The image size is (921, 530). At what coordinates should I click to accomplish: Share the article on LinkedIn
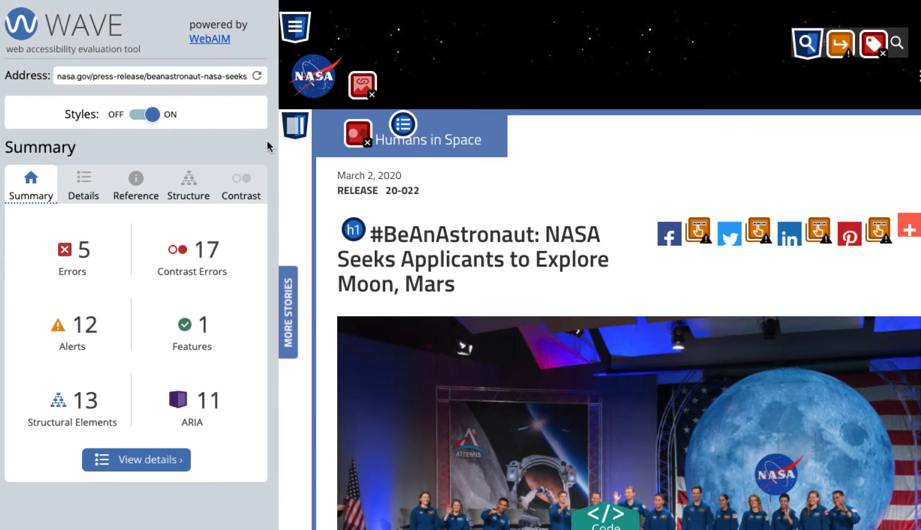[x=789, y=236]
